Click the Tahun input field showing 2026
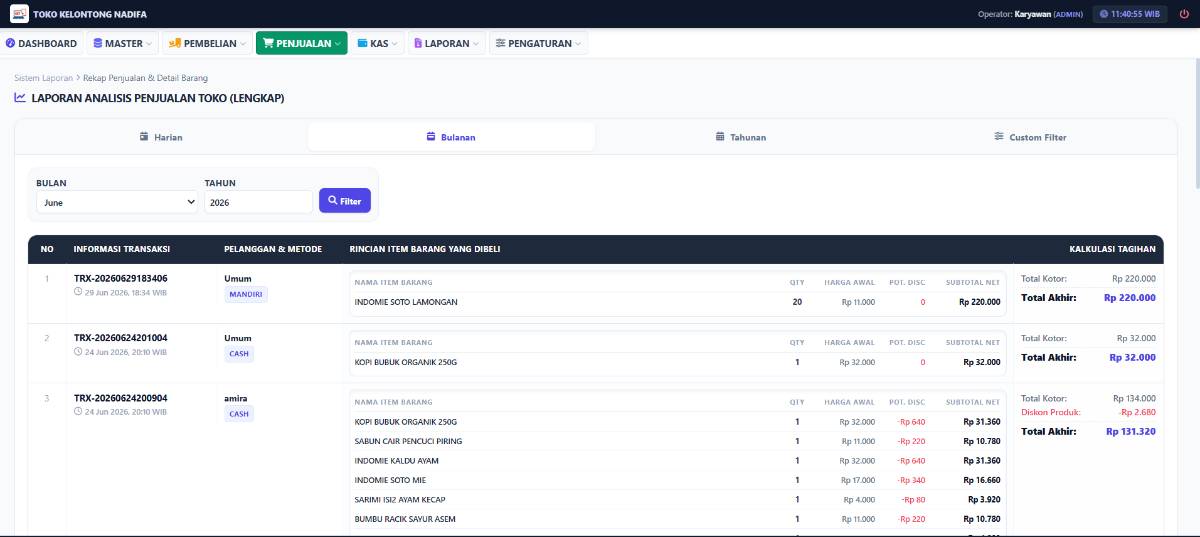Screen dimensions: 1200x537 tap(258, 202)
